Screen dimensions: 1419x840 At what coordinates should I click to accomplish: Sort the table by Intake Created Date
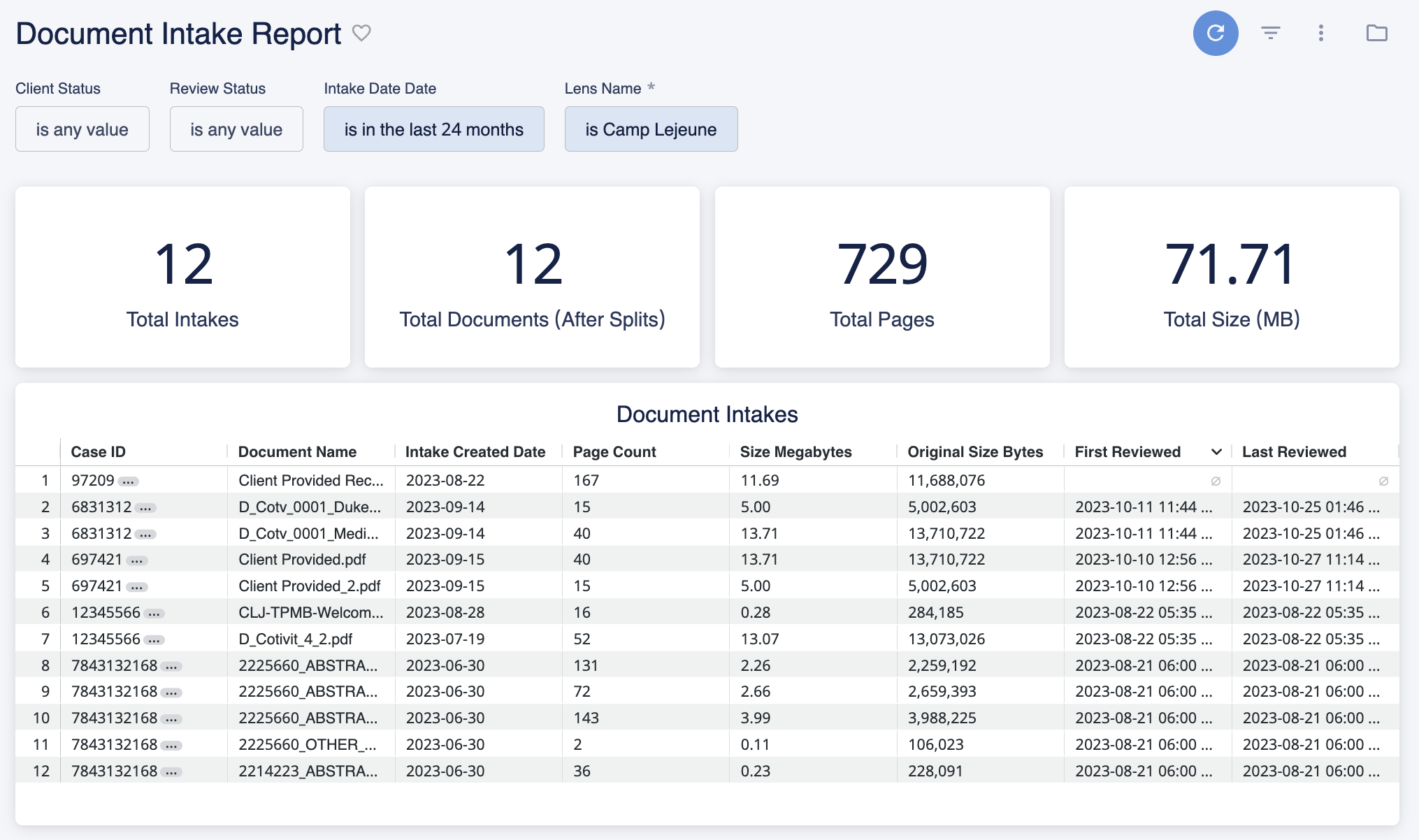pyautogui.click(x=476, y=451)
